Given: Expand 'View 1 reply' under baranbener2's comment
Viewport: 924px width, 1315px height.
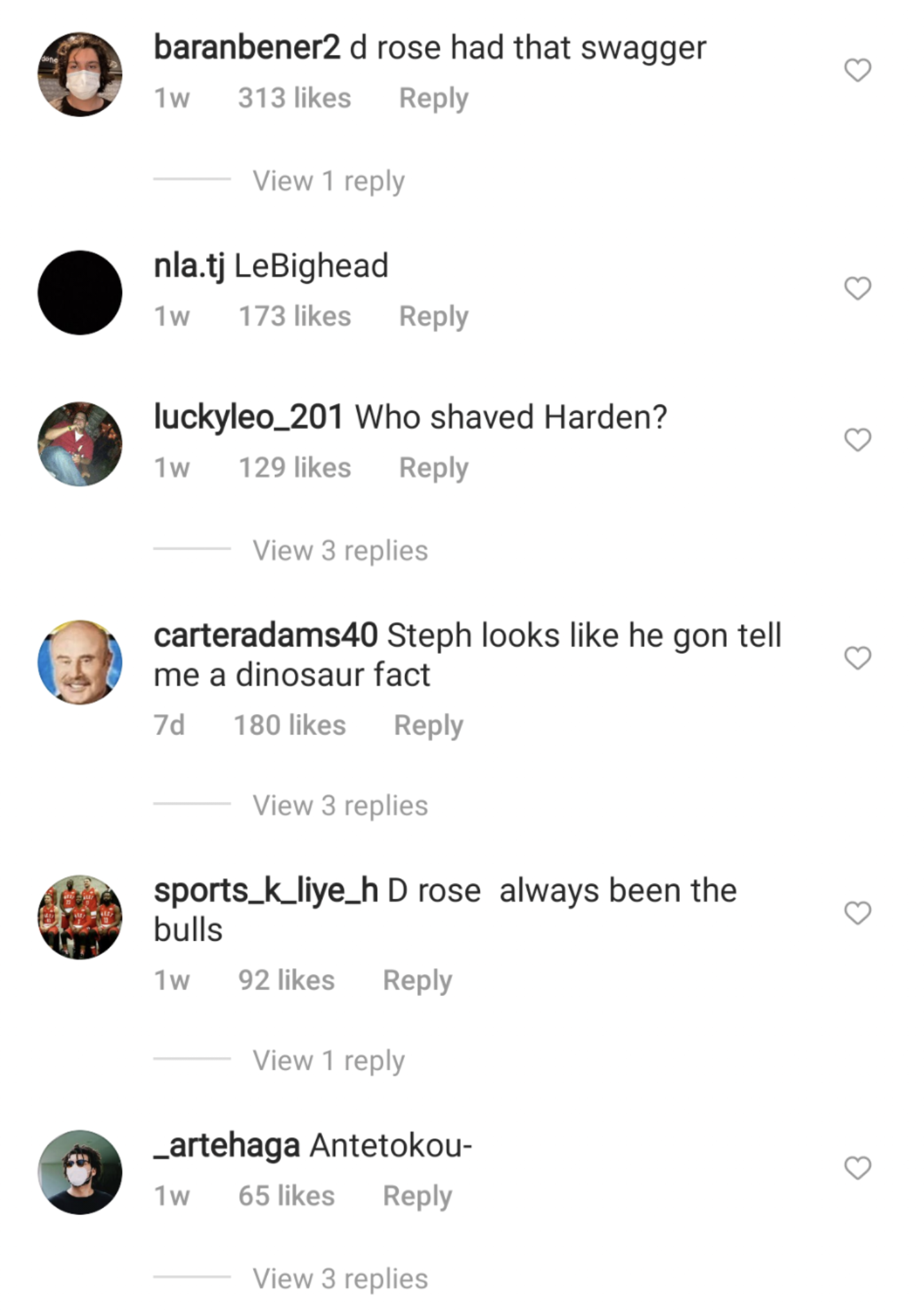Looking at the screenshot, I should 329,180.
